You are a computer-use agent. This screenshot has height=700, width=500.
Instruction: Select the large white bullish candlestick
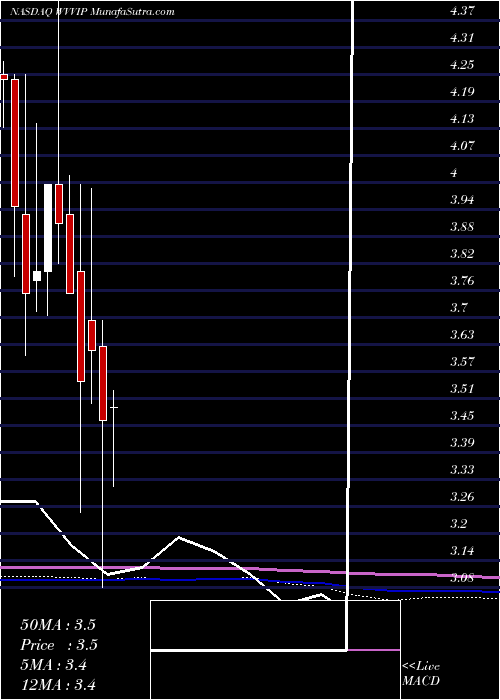48,228
